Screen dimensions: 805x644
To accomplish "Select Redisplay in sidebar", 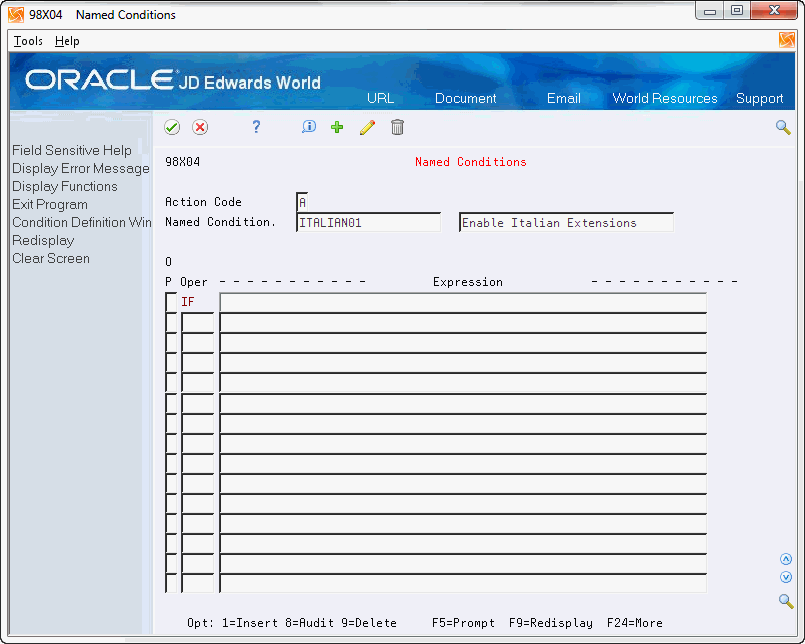I will [x=43, y=240].
